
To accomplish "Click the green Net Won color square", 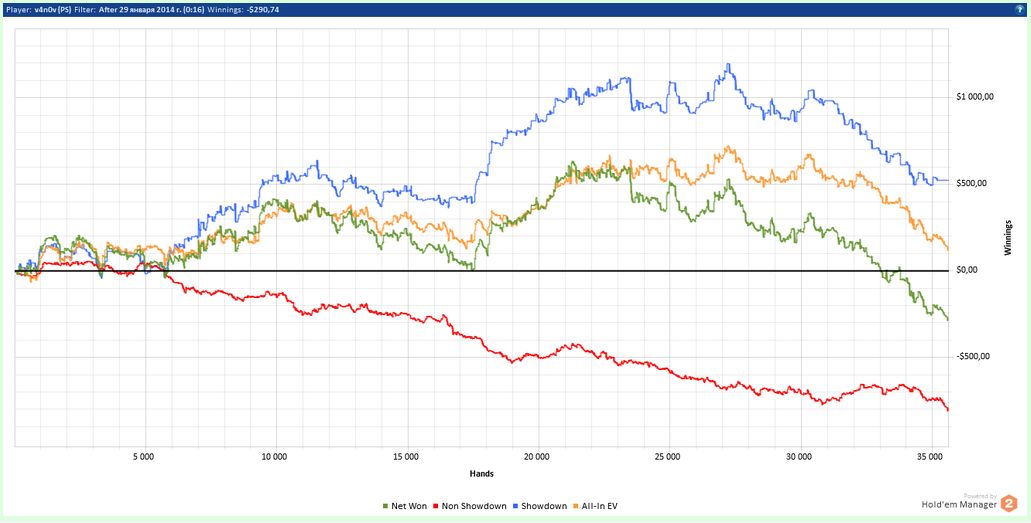I will click(x=385, y=506).
